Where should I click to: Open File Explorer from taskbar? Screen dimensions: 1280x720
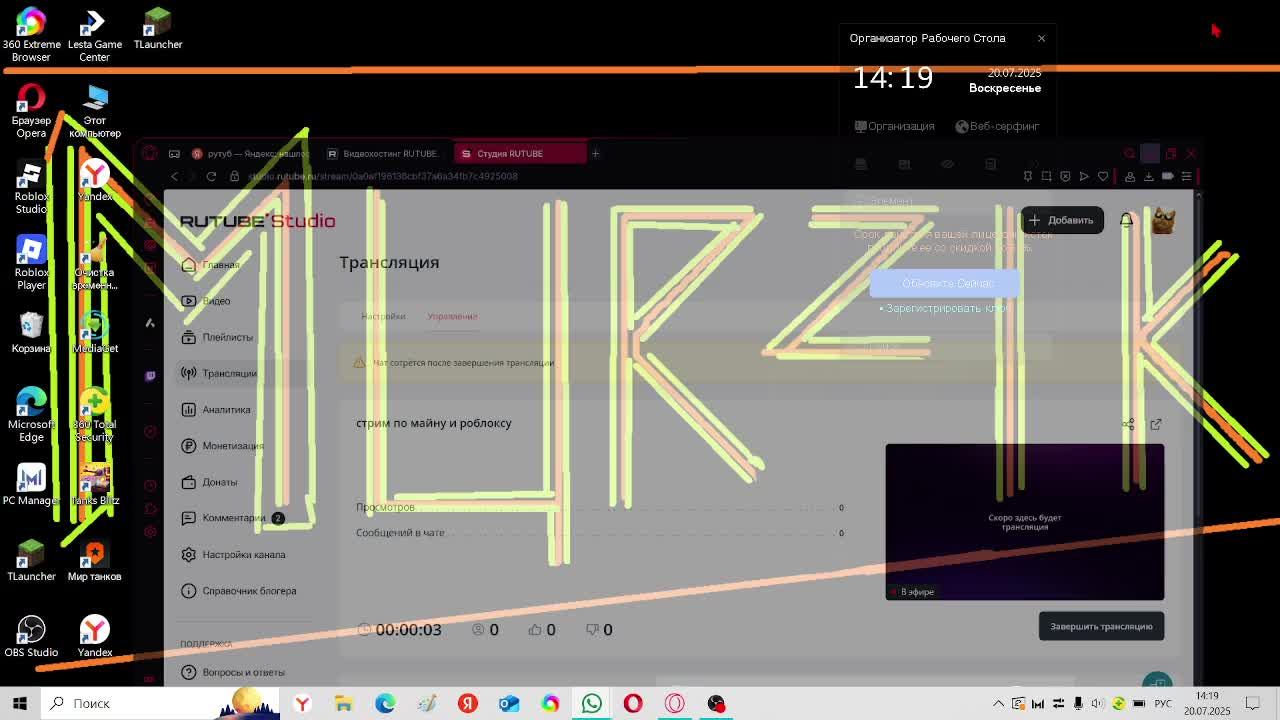[343, 703]
